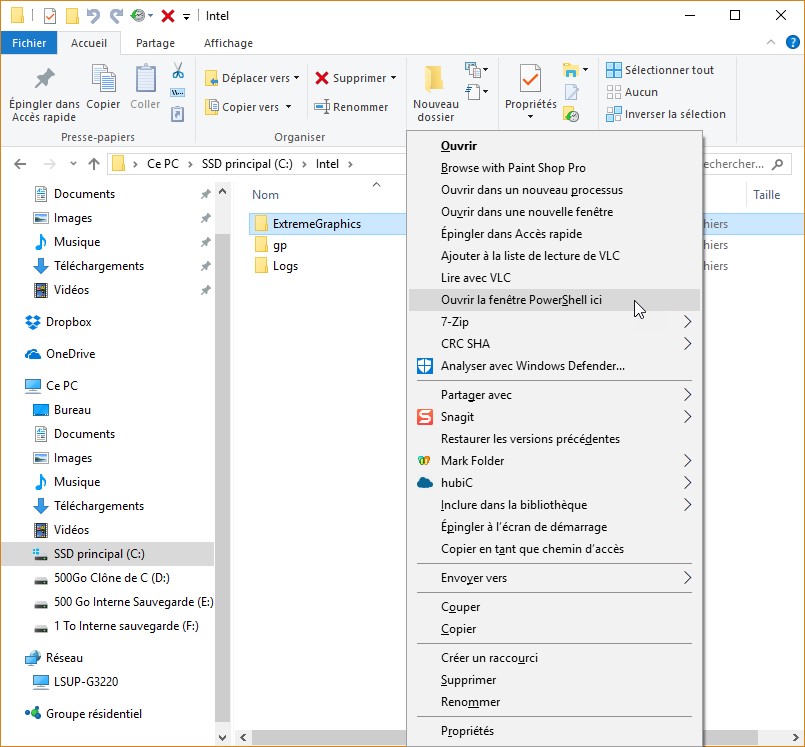Switch to the Affichage ribbon tab

228,43
